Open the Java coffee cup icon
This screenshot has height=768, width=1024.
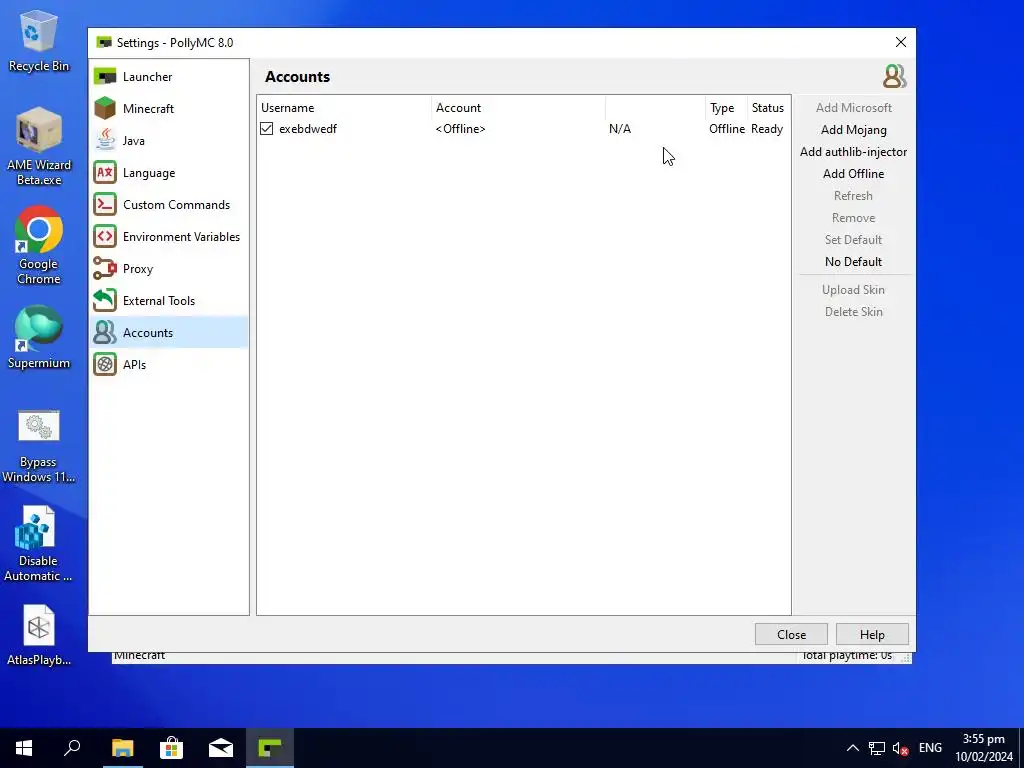pyautogui.click(x=104, y=140)
